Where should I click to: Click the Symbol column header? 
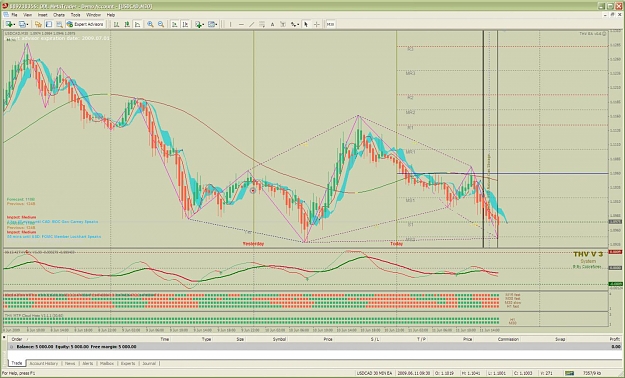tap(279, 339)
